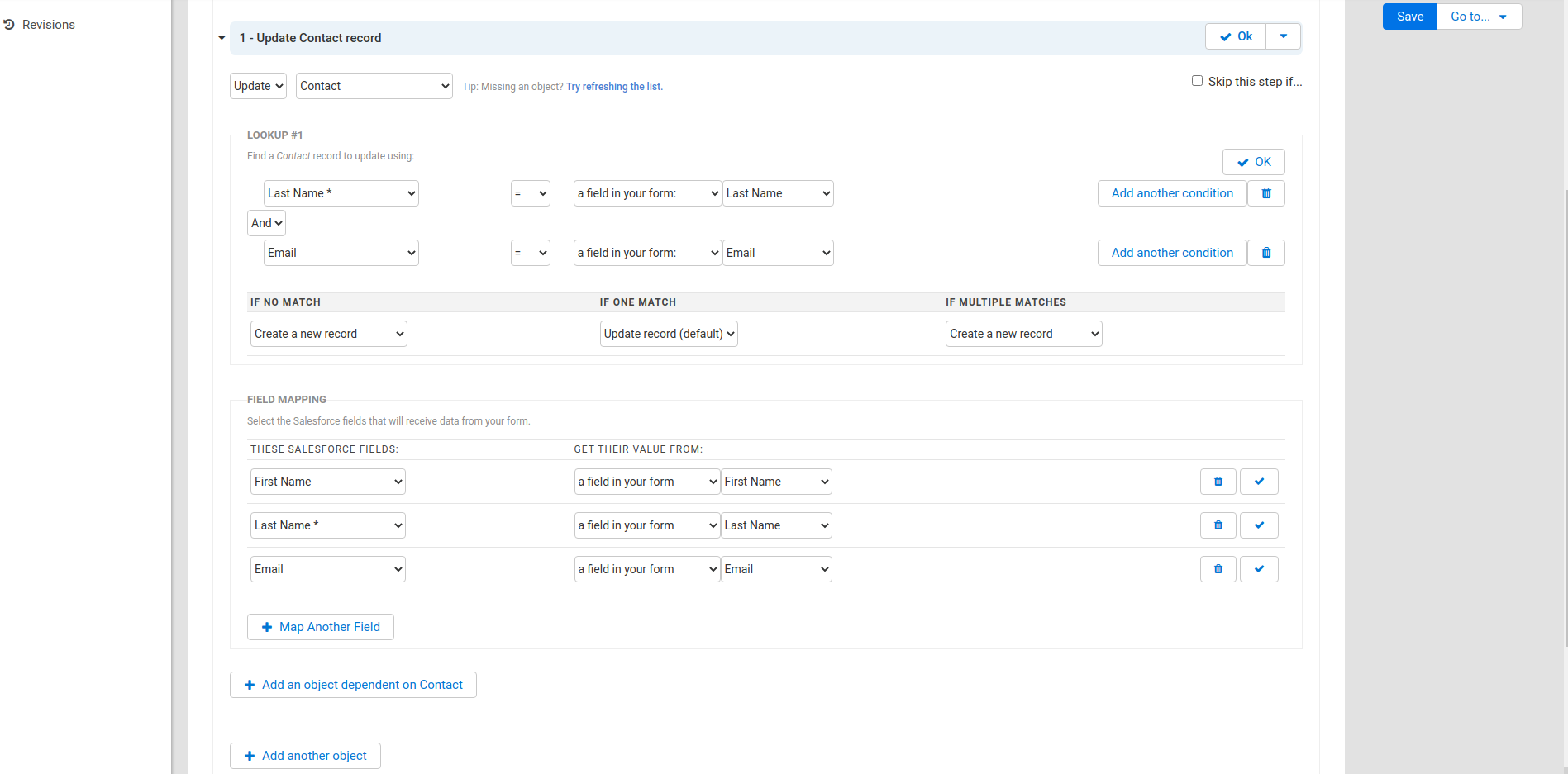Open the Go to... menu

(1479, 17)
